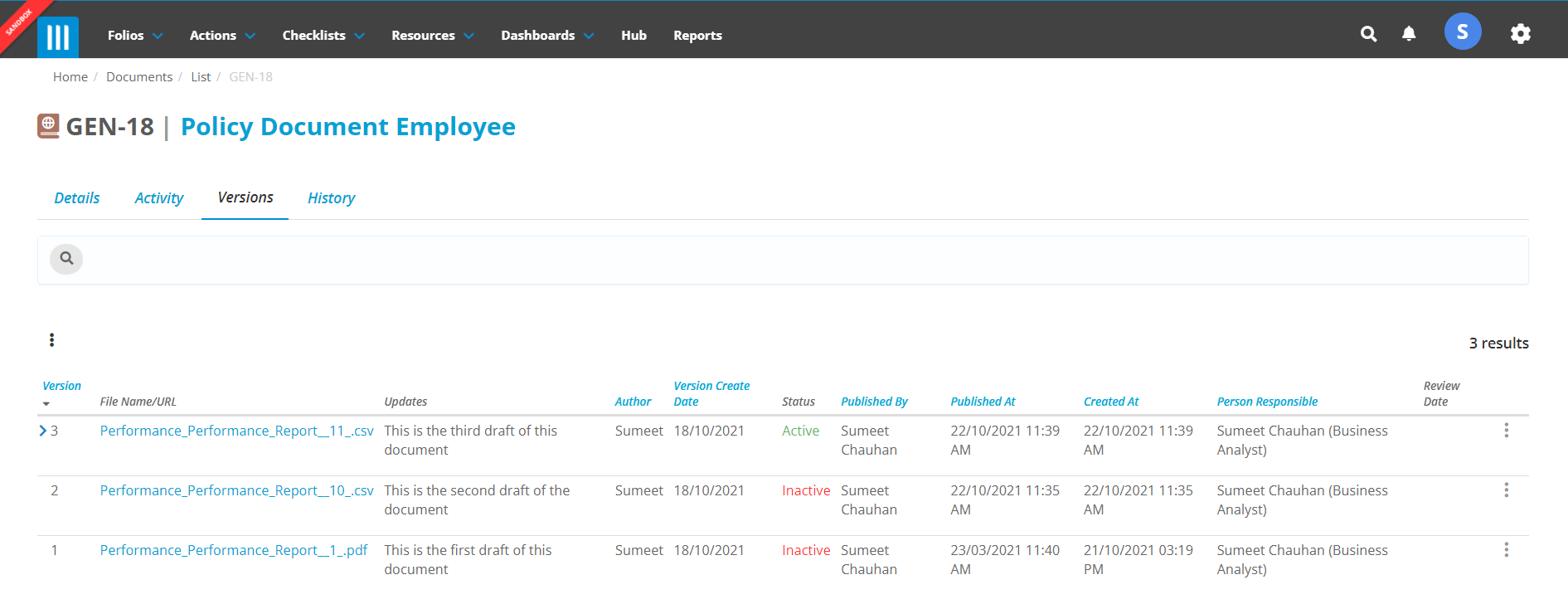The height and width of the screenshot is (609, 1568).
Task: Expand the Dashboards dropdown menu
Action: 547,36
